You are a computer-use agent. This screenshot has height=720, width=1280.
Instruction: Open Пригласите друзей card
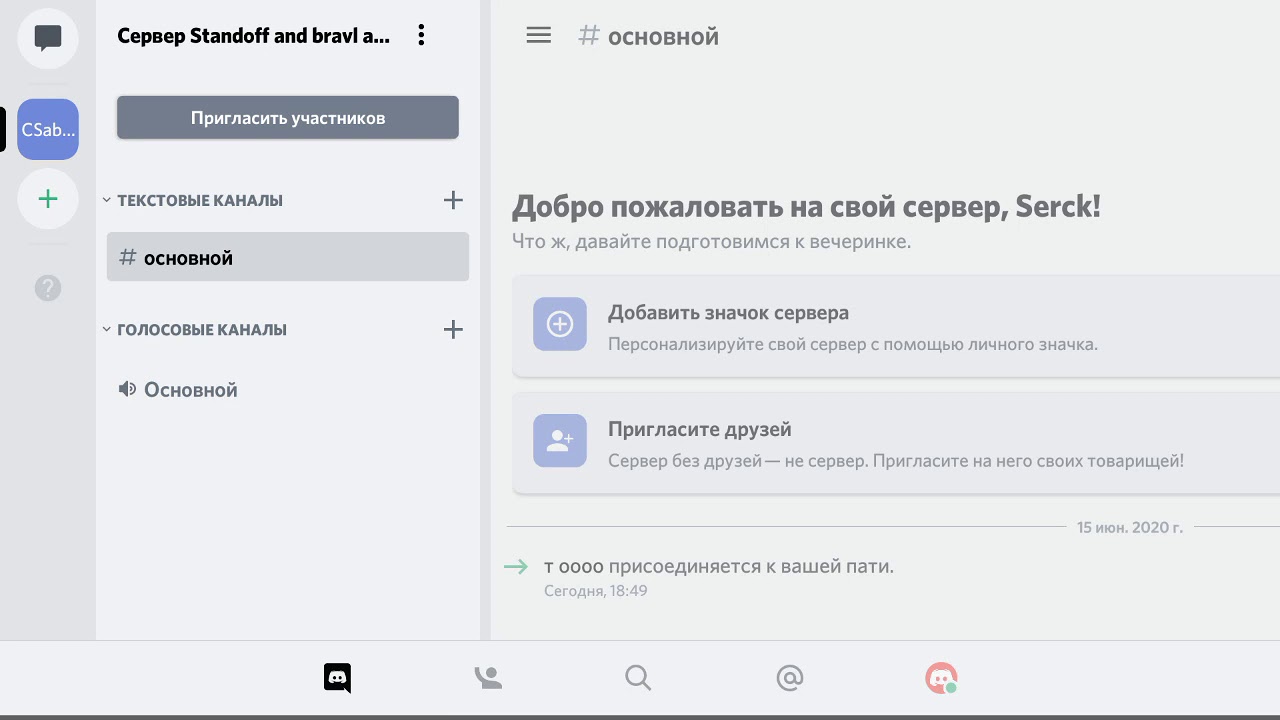(x=896, y=443)
